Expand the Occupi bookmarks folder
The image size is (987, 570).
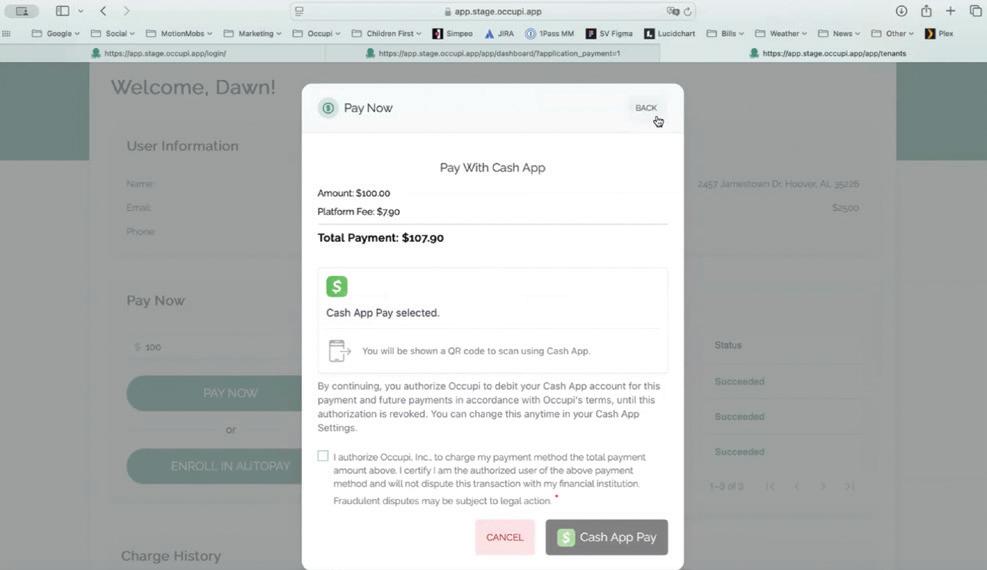click(317, 33)
